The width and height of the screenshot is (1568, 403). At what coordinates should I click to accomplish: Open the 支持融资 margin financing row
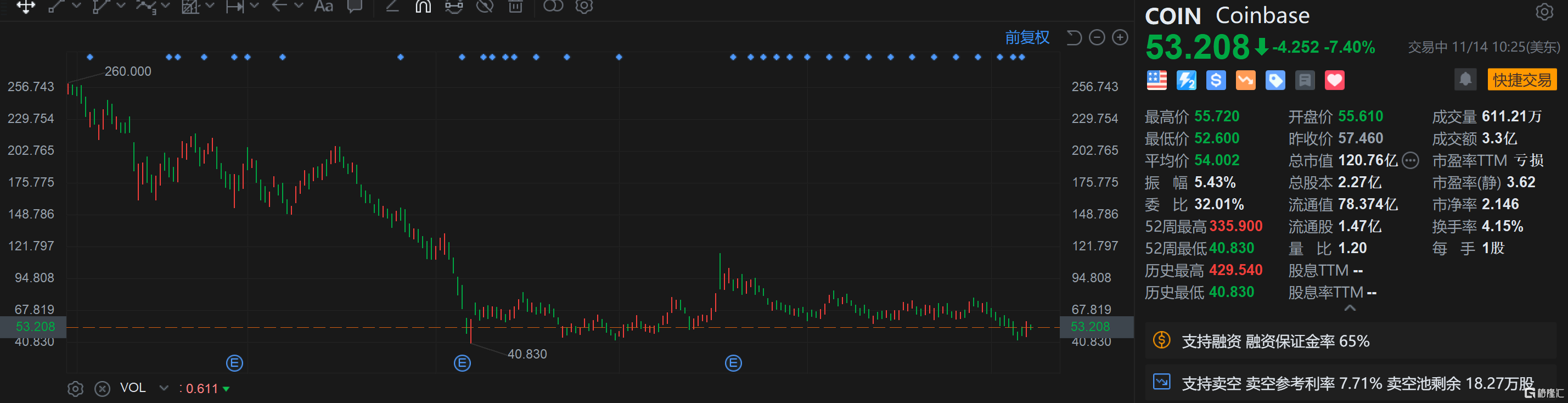(1350, 341)
